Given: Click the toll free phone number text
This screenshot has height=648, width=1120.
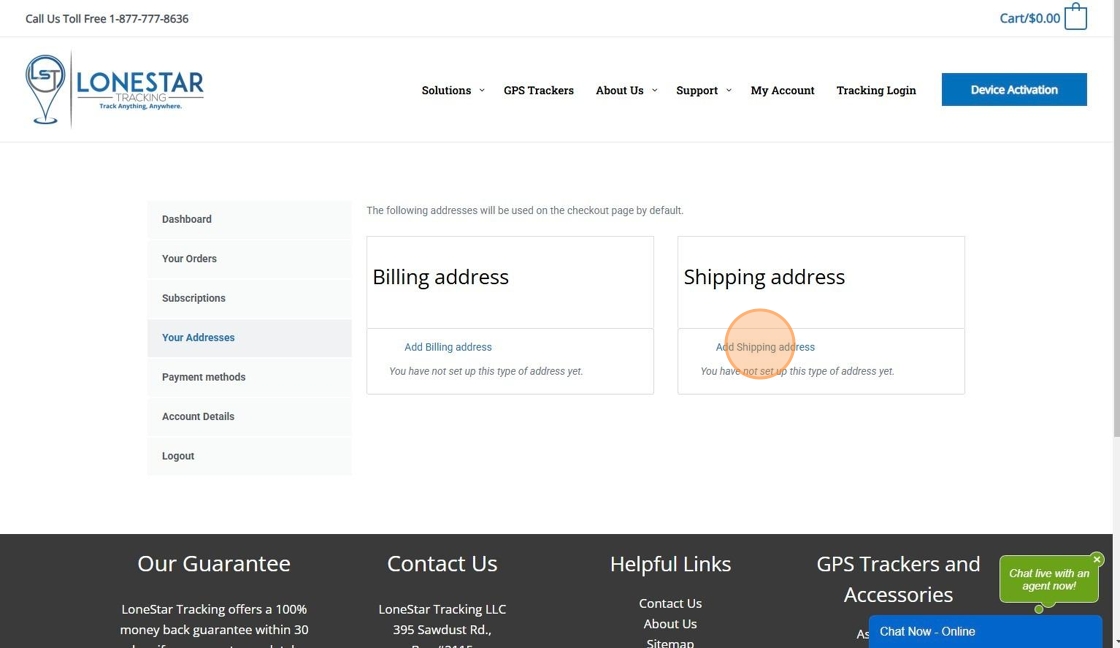Looking at the screenshot, I should (x=149, y=19).
